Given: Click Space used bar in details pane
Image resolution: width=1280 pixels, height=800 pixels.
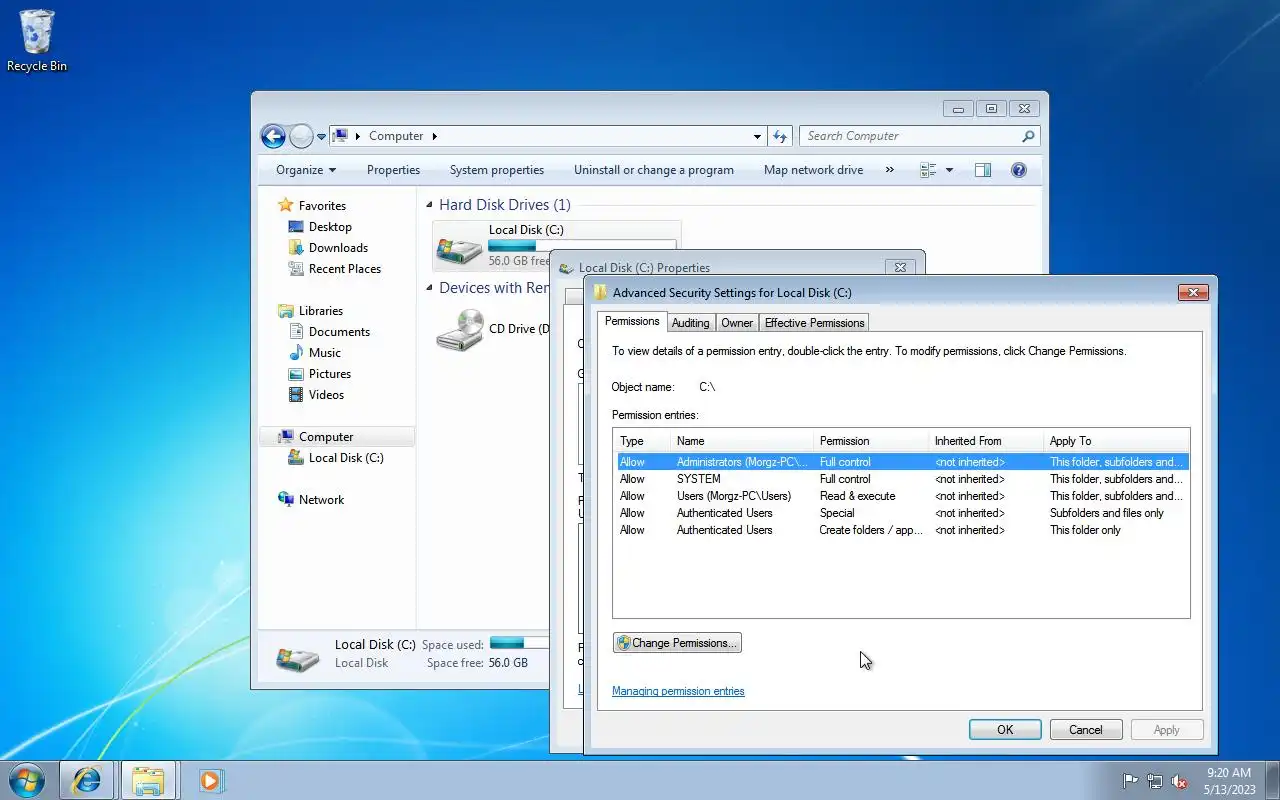Looking at the screenshot, I should tap(518, 643).
